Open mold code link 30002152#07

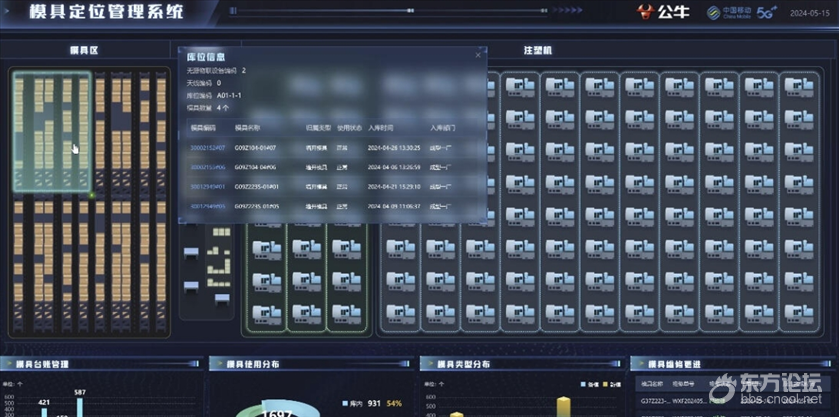click(x=209, y=148)
